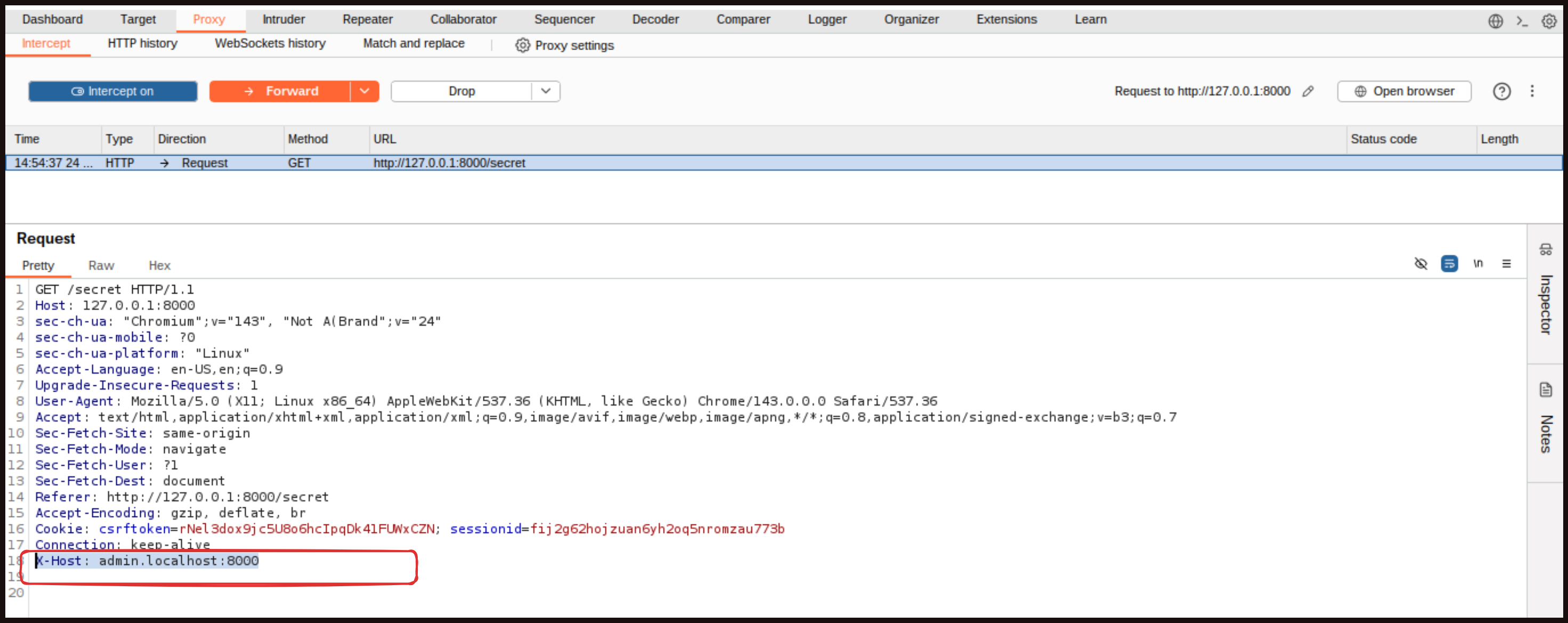The width and height of the screenshot is (1568, 623).
Task: Open help question mark icon
Action: 1501,91
